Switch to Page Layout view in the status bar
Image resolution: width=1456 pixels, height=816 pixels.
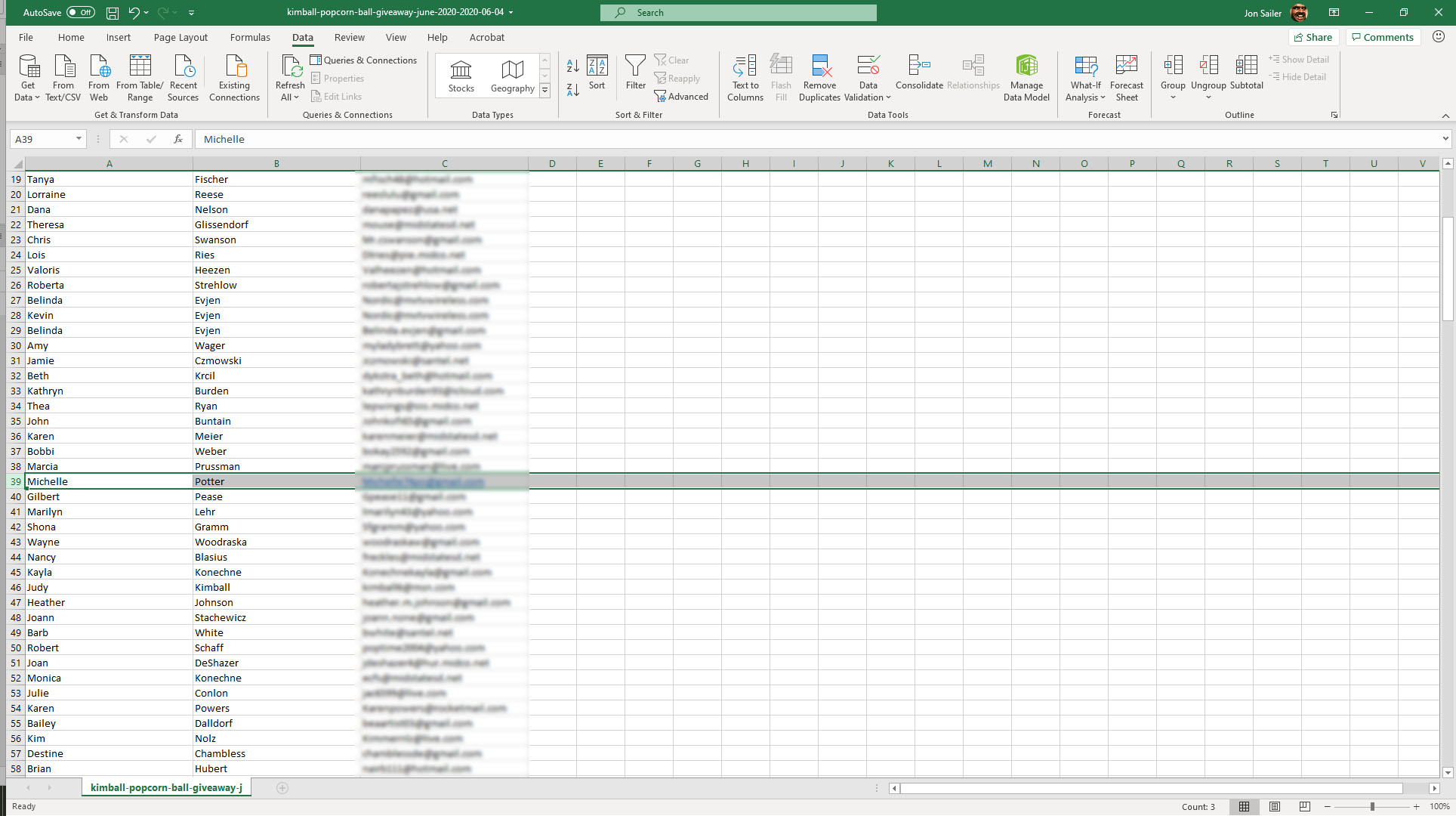point(1275,806)
